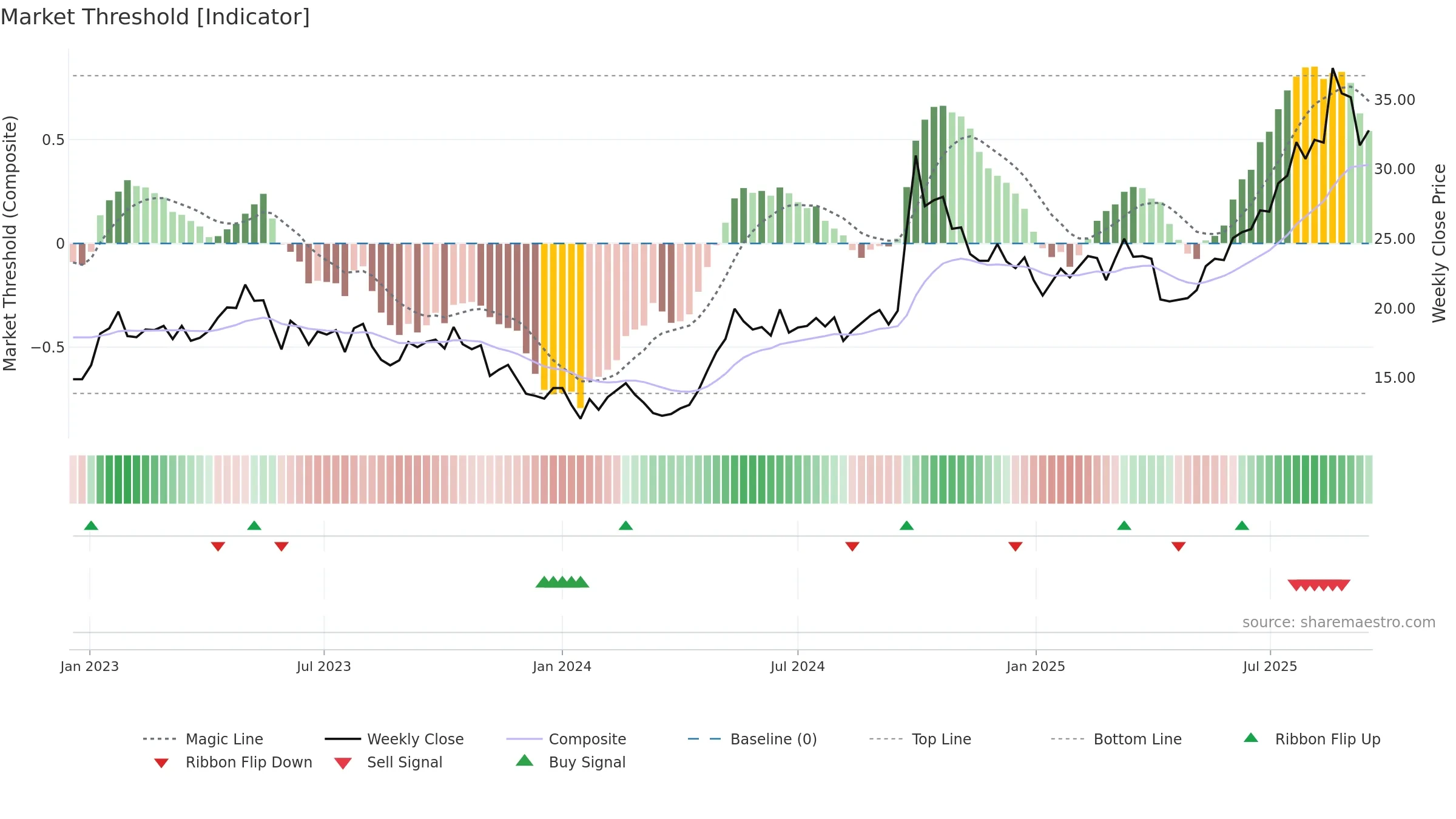
Task: Click the 0.5 composite axis label
Action: pyautogui.click(x=53, y=140)
